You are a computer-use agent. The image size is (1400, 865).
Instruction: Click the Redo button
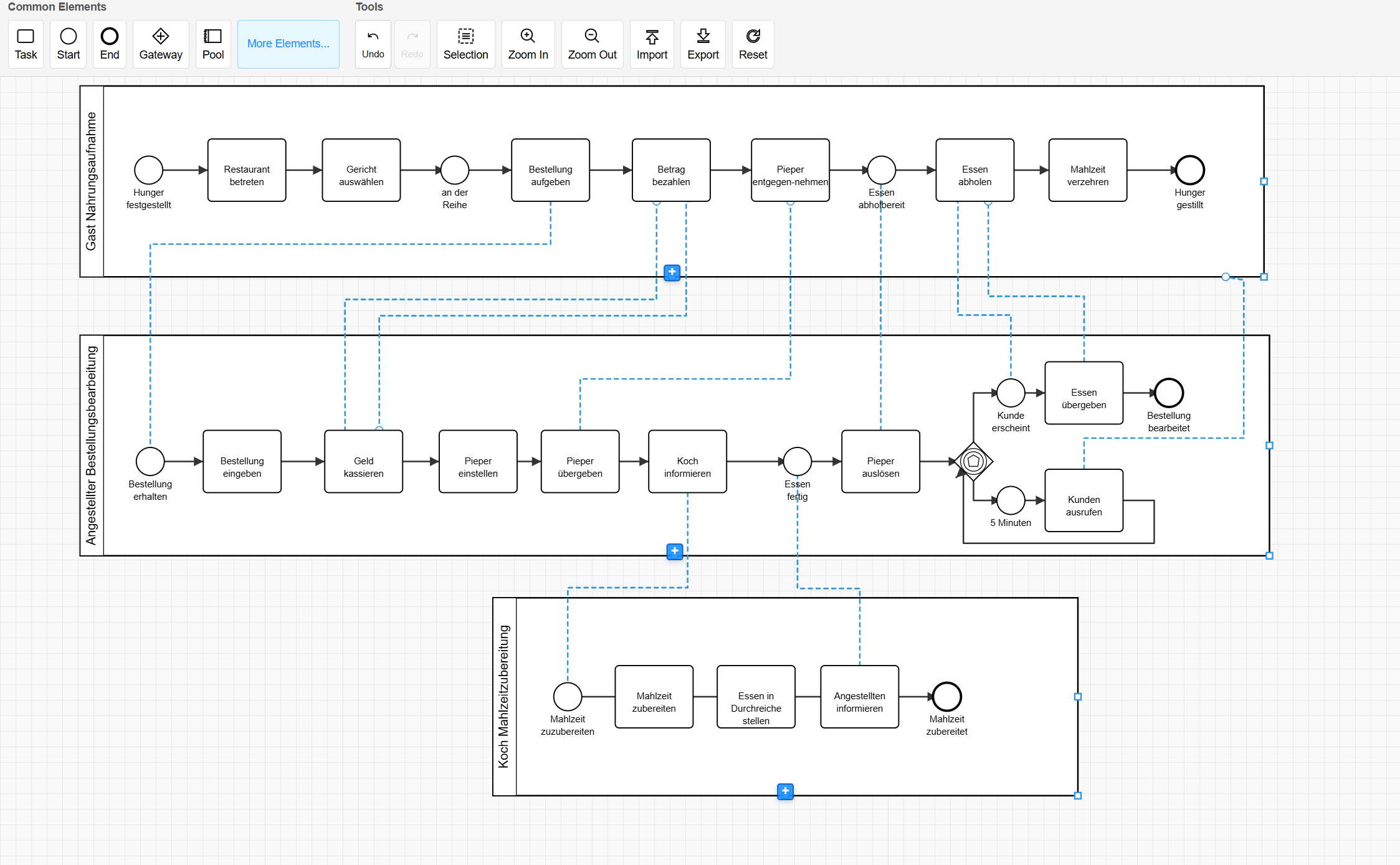[x=412, y=44]
